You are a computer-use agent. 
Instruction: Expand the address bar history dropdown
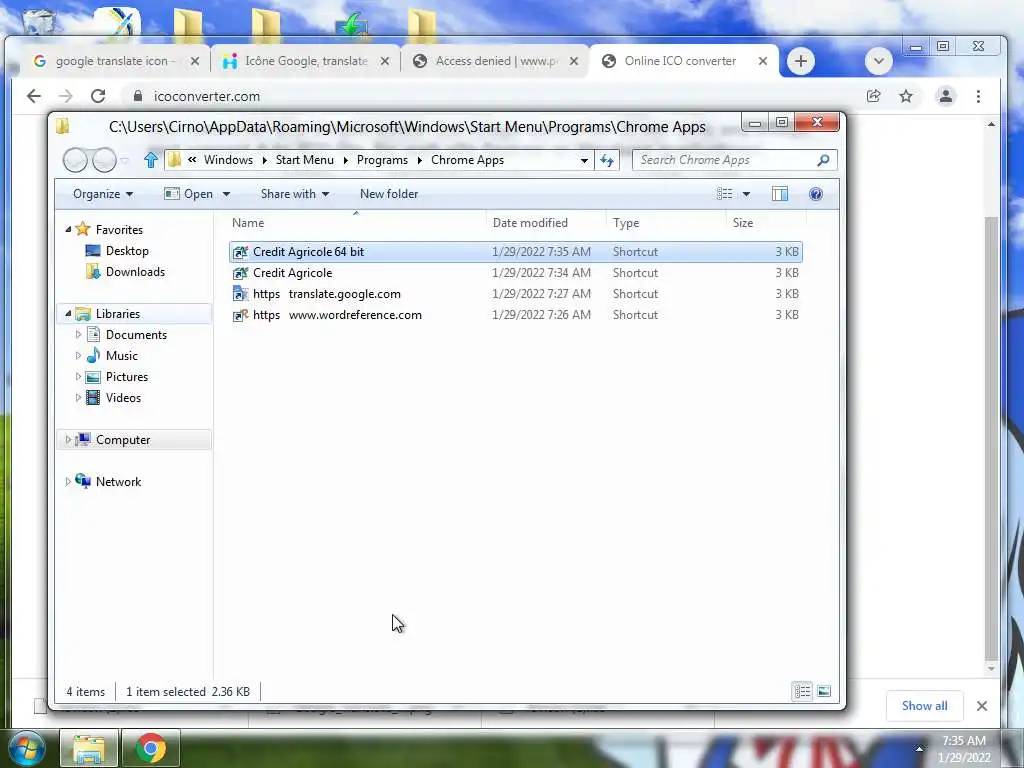[x=584, y=160]
